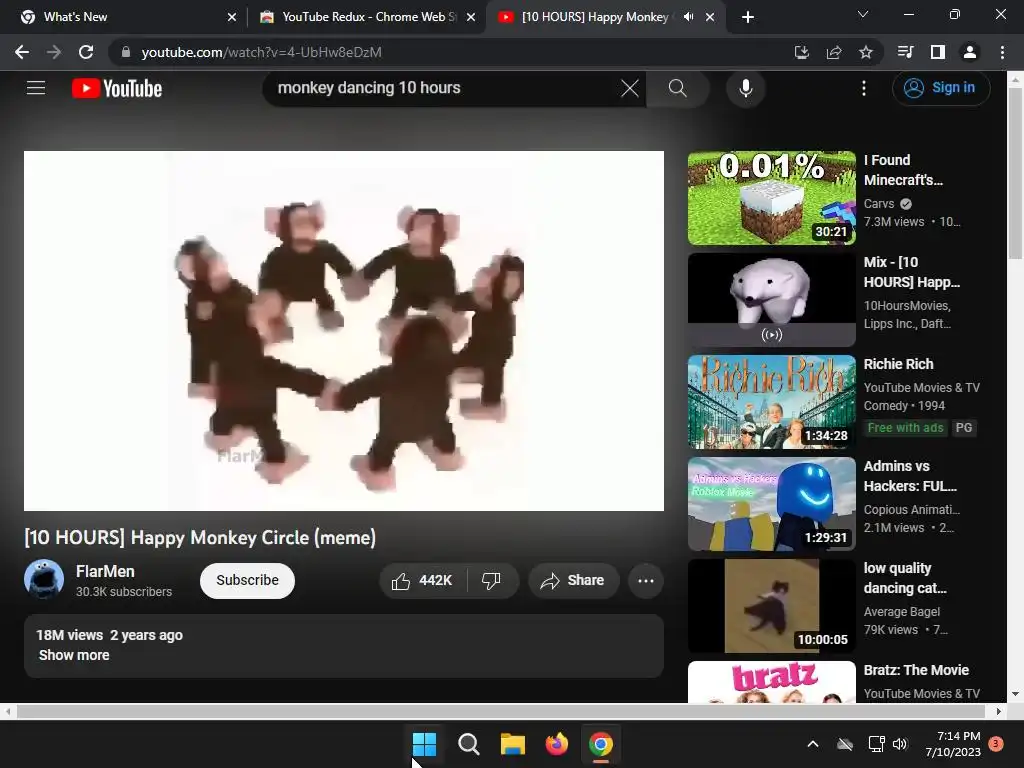
Task: Open Windows taskbar search
Action: (469, 744)
